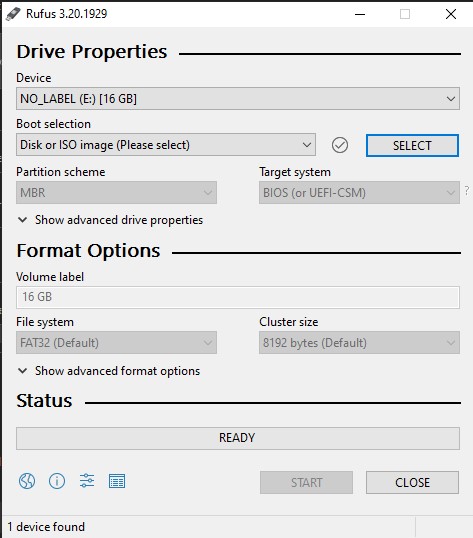Click the SELECT button
Viewport: 473px width, 538px height.
(412, 145)
